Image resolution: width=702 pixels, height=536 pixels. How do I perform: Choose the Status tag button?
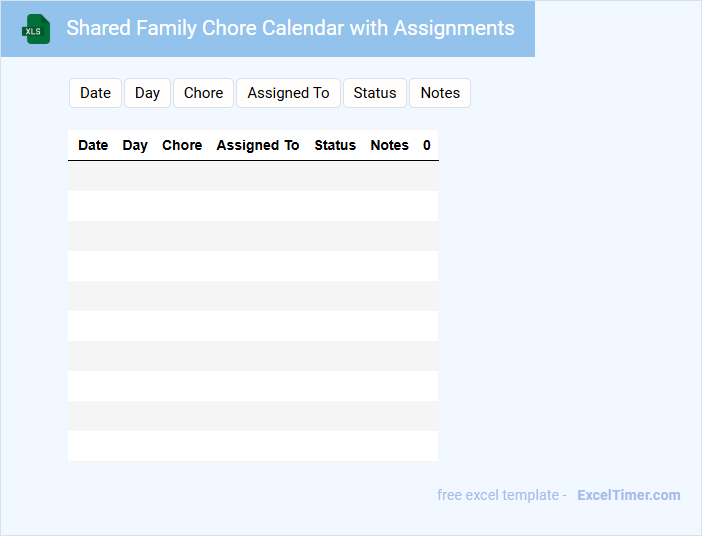[375, 93]
